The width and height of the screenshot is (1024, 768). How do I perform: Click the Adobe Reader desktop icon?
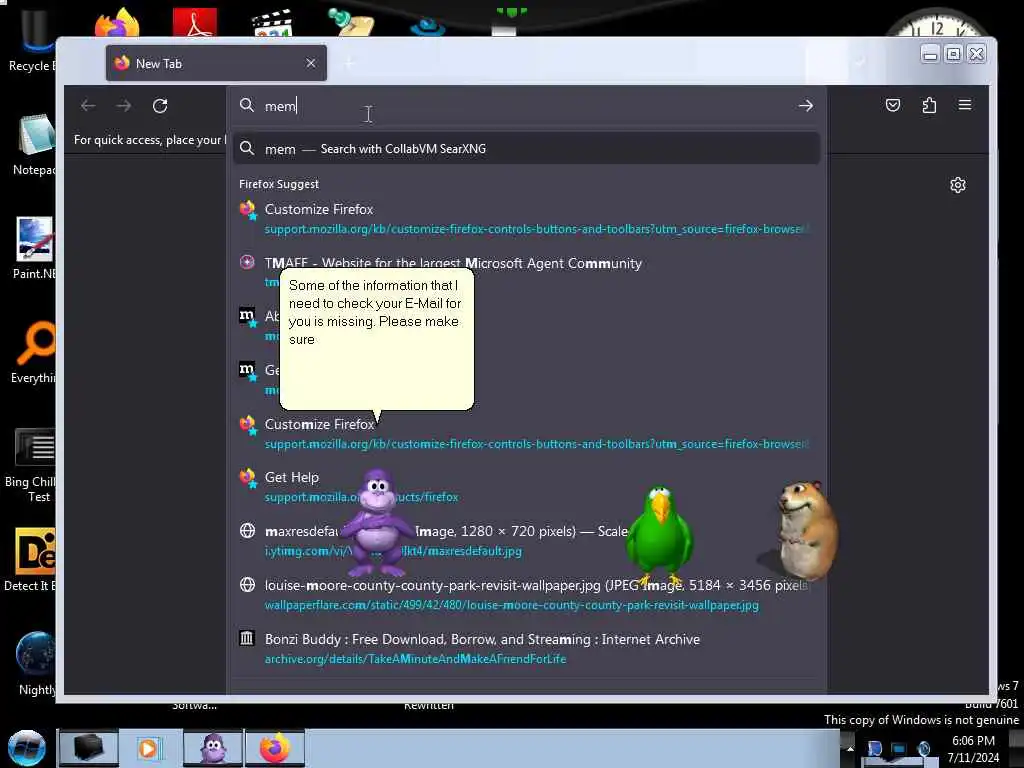tap(195, 22)
